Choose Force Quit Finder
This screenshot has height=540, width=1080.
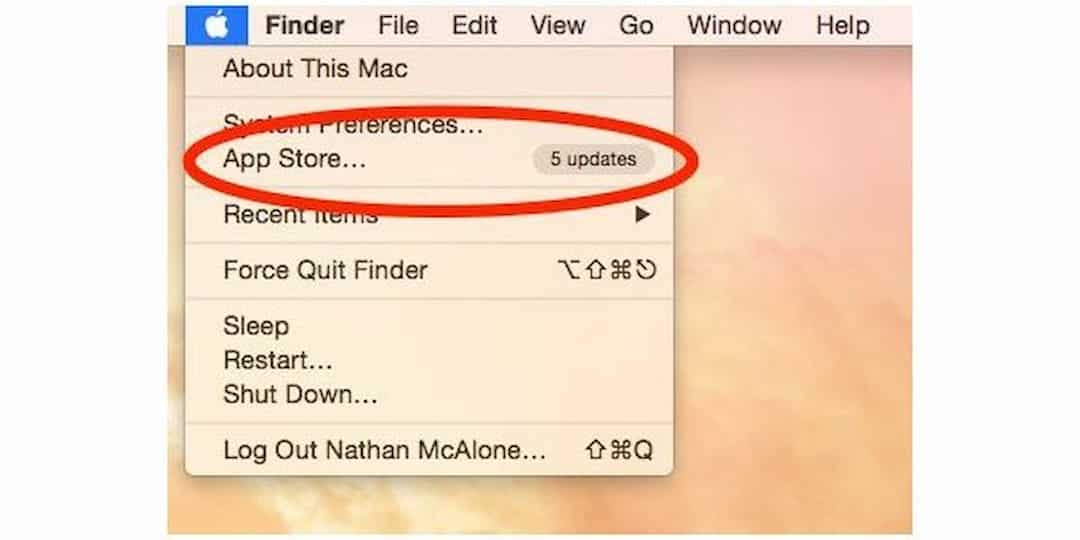(x=429, y=270)
